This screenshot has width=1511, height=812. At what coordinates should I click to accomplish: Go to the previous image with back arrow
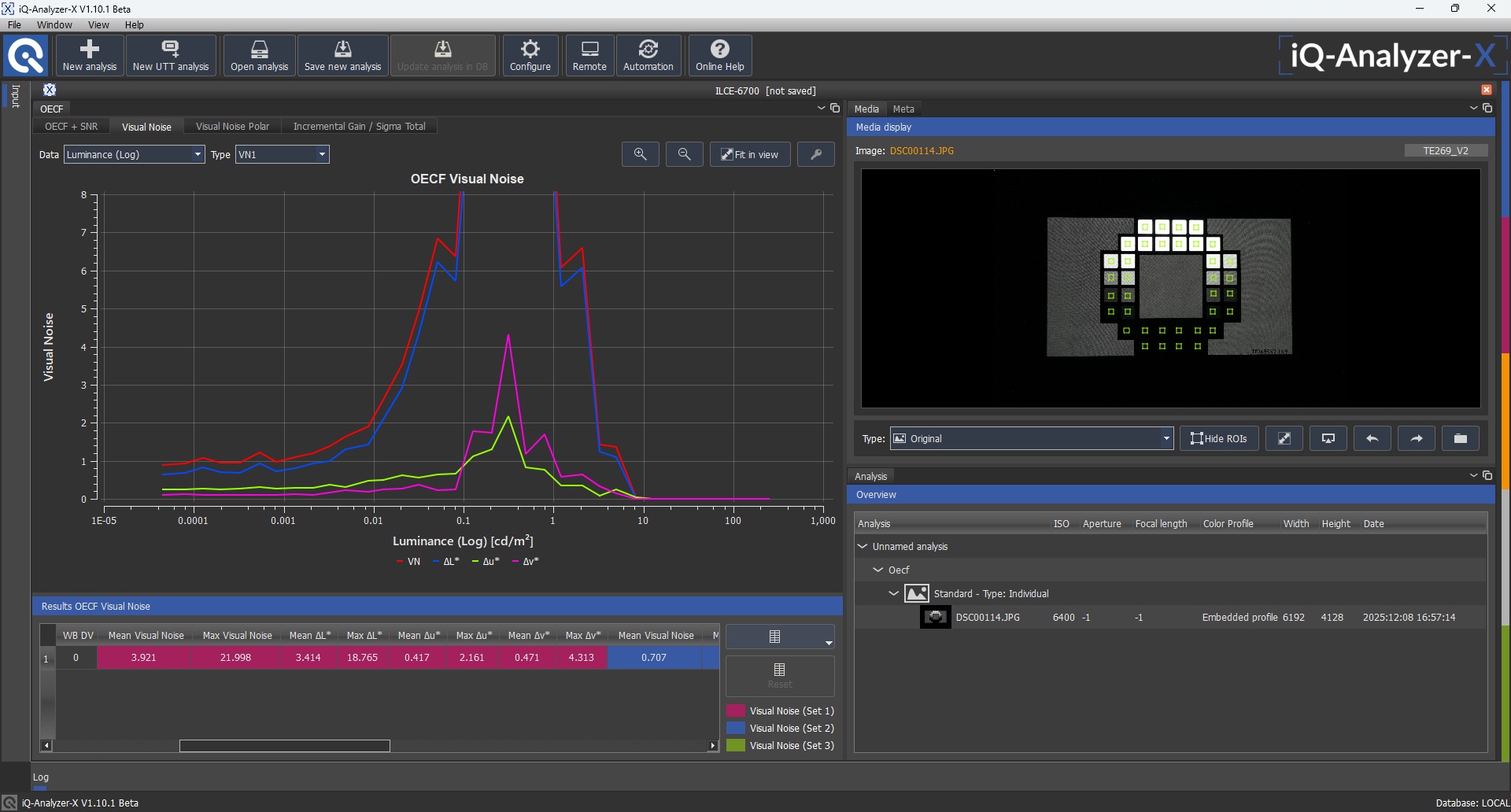coord(1372,438)
